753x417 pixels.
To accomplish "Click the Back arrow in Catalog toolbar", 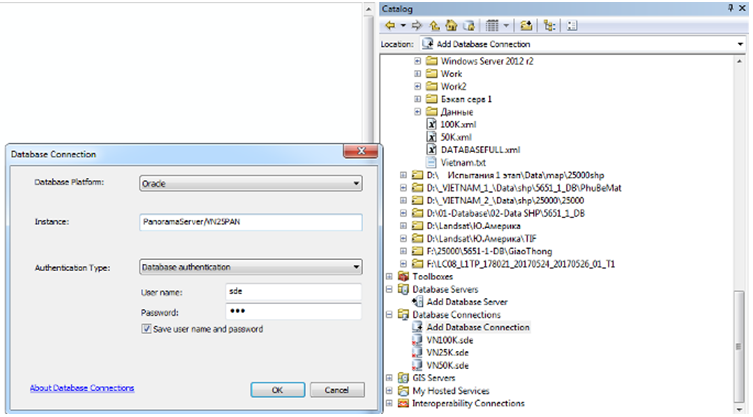I will click(x=390, y=25).
